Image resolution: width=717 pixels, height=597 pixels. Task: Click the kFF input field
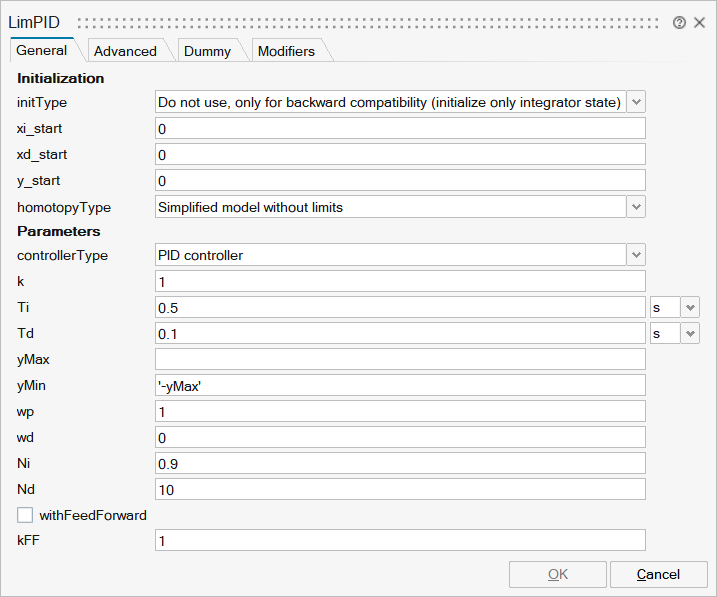click(400, 541)
